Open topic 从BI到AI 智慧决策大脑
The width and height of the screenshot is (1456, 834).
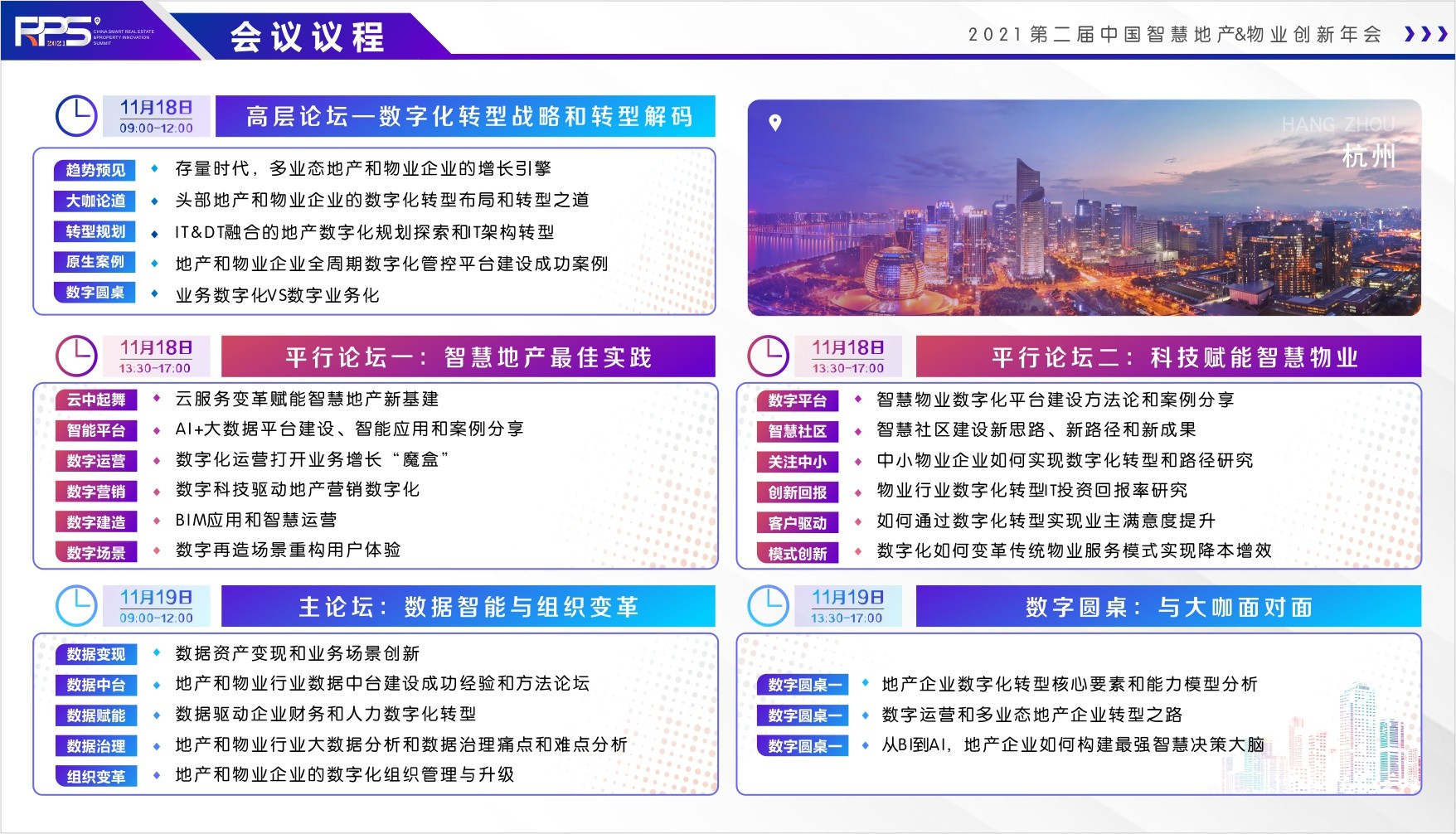(x=1072, y=744)
